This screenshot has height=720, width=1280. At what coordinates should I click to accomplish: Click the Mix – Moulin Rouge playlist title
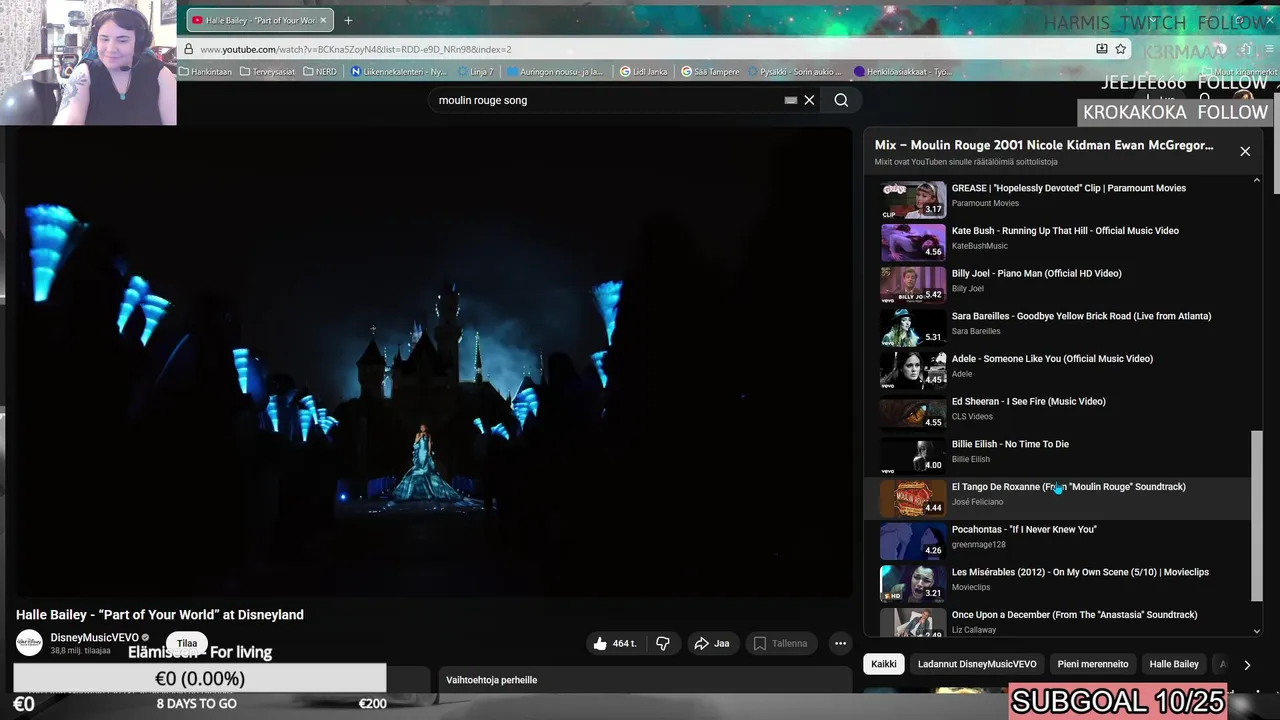tap(1044, 145)
